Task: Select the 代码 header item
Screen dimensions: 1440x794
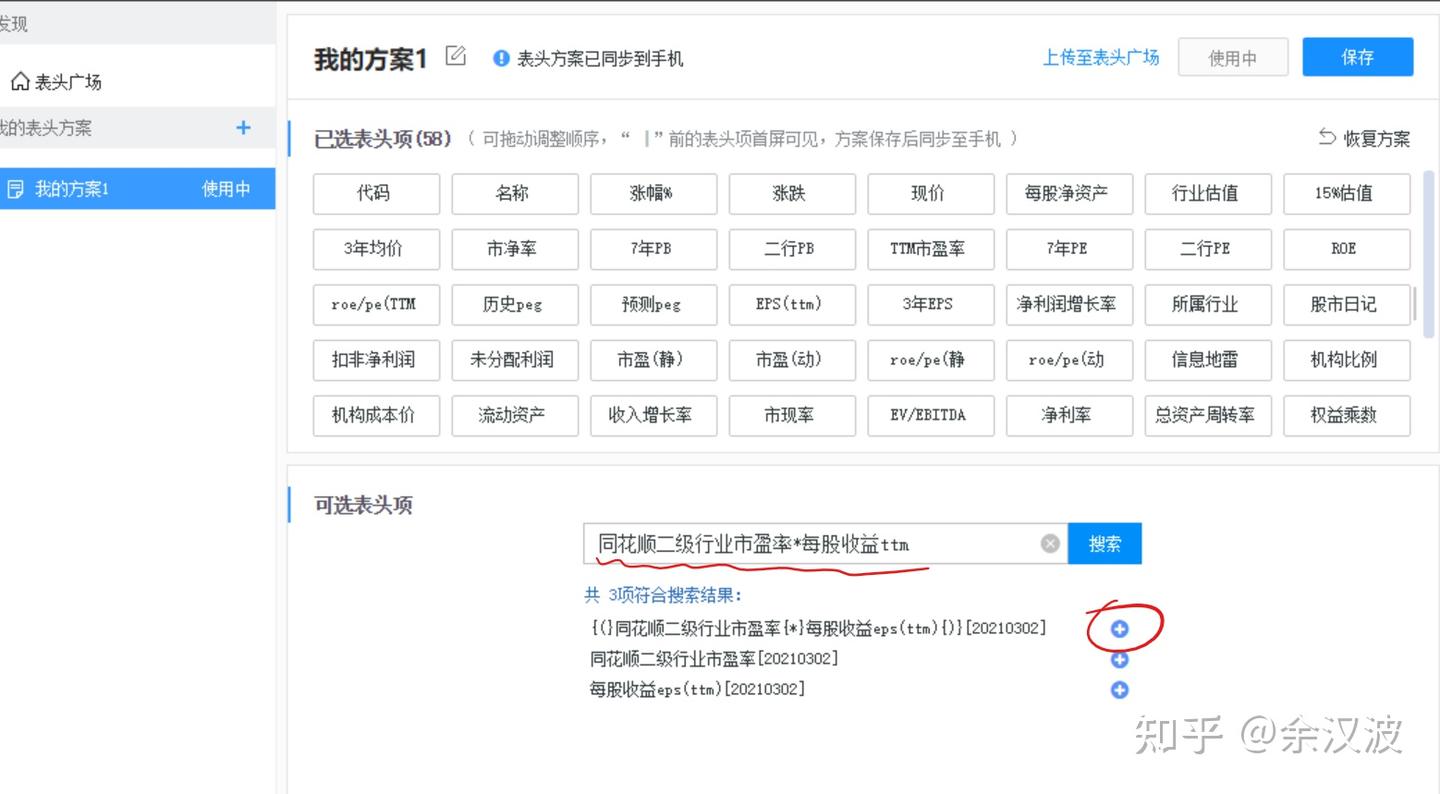Action: [x=376, y=193]
